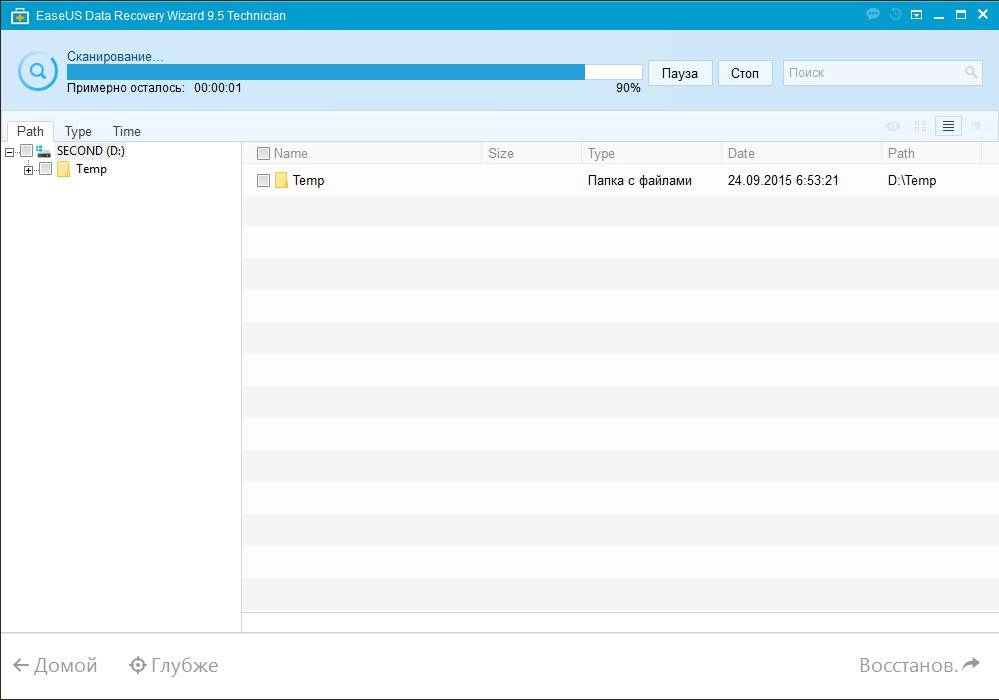Click the '90%' progress percentage
The image size is (999, 700).
[x=628, y=88]
